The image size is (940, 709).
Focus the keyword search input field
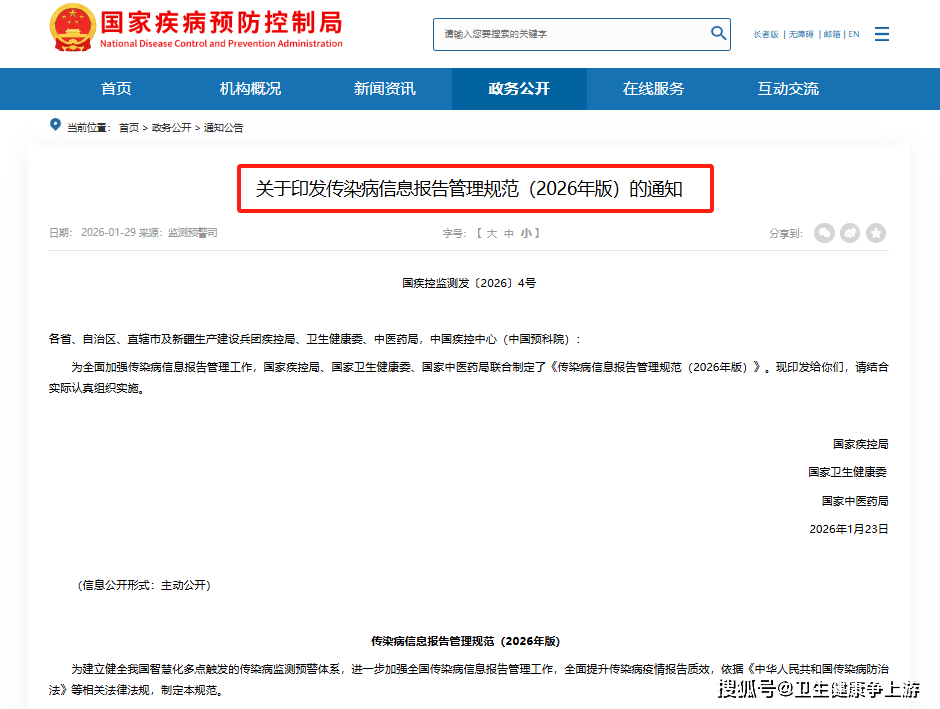point(570,34)
